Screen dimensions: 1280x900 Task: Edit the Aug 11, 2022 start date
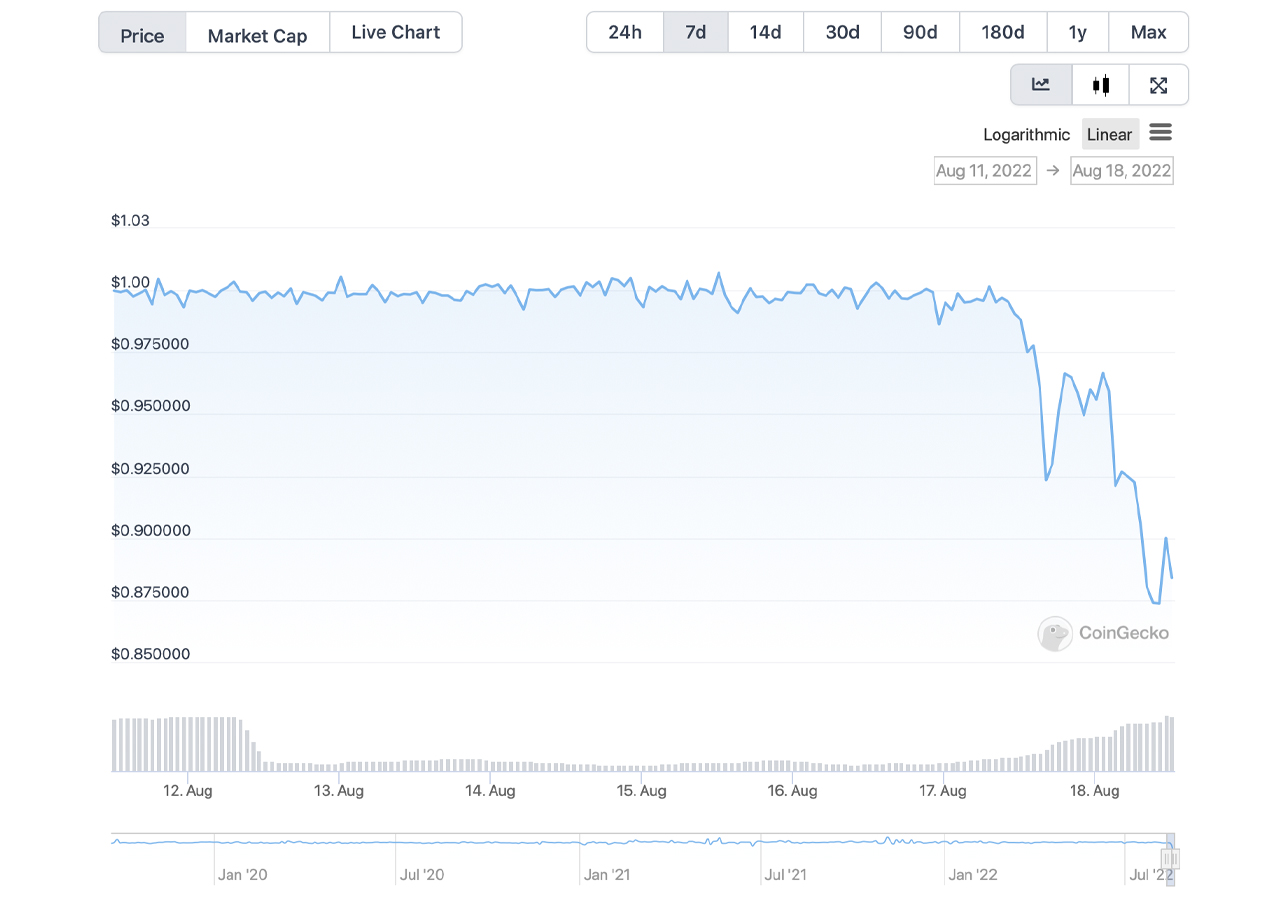(984, 171)
